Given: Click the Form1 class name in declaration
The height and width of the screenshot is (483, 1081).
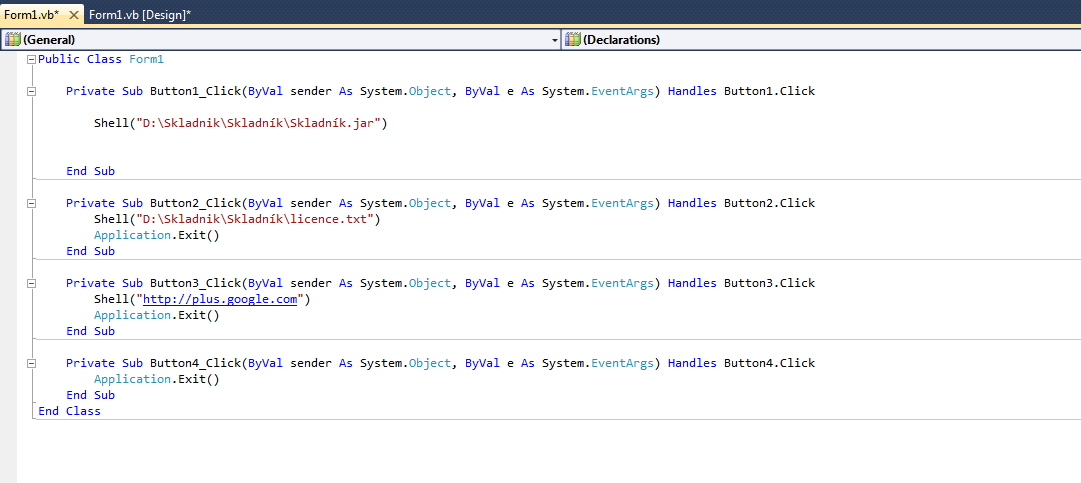Looking at the screenshot, I should pyautogui.click(x=146, y=59).
